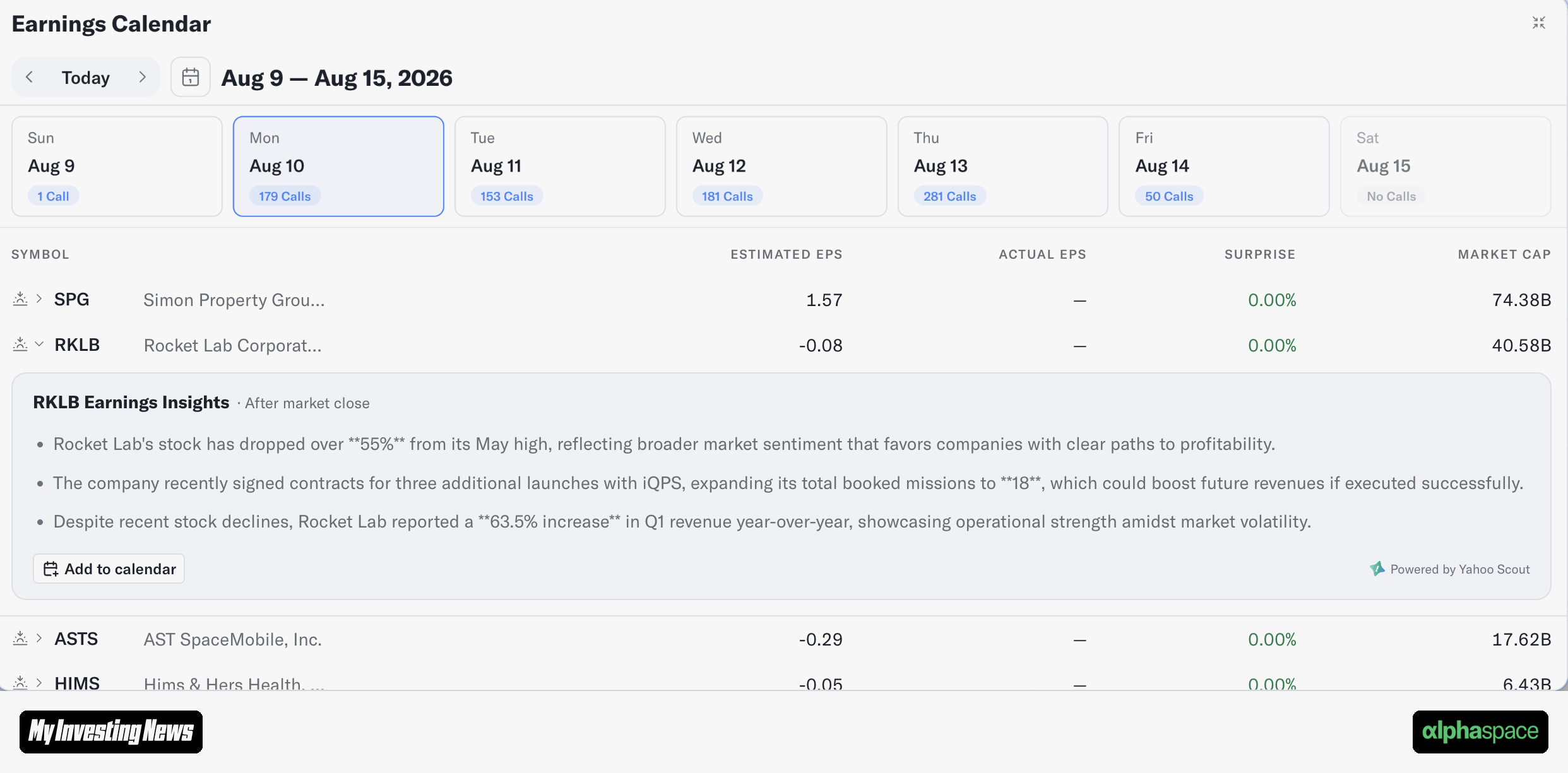Go to previous week arrow

(x=29, y=77)
